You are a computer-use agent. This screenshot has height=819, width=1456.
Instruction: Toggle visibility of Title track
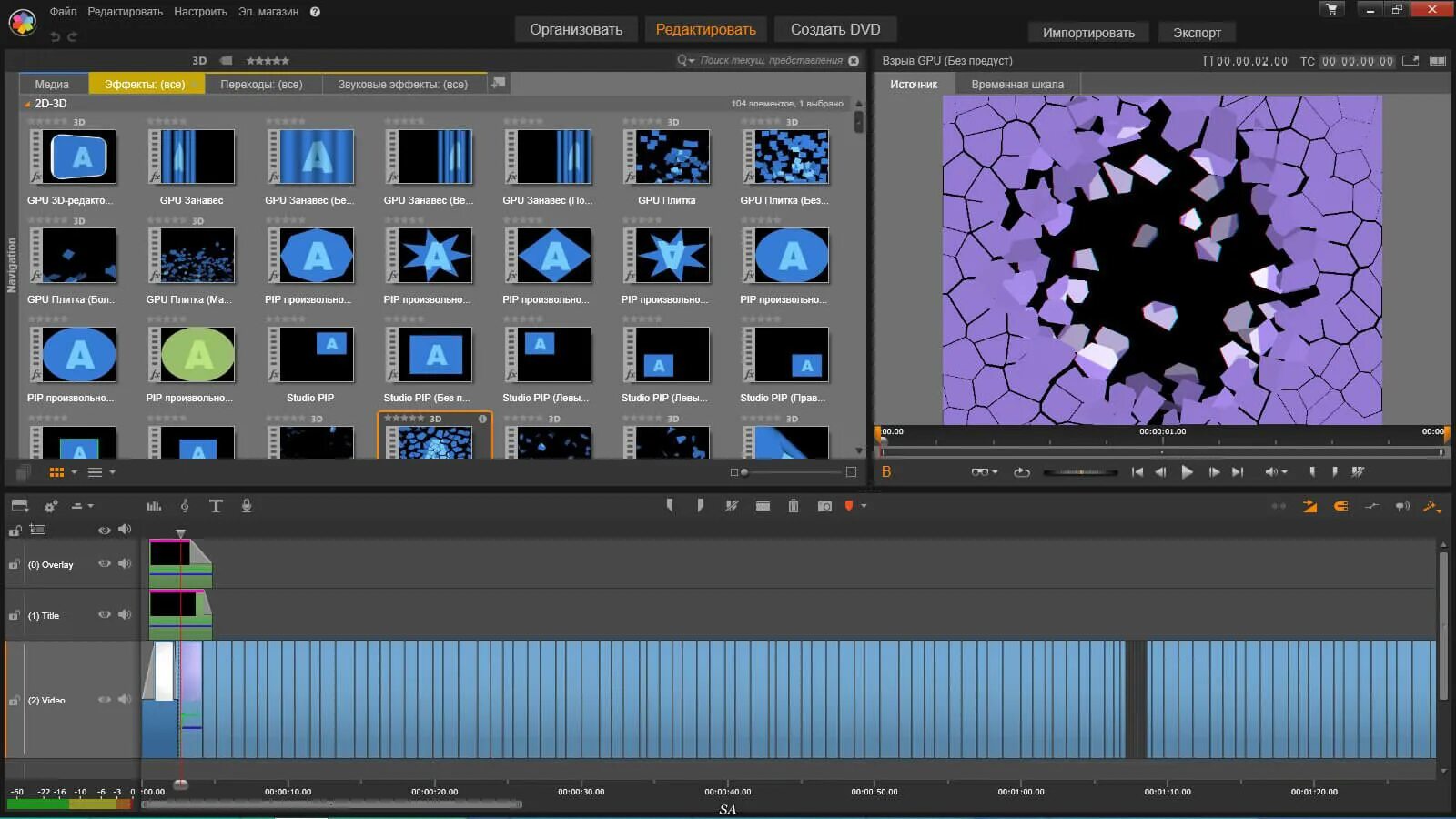pos(105,615)
